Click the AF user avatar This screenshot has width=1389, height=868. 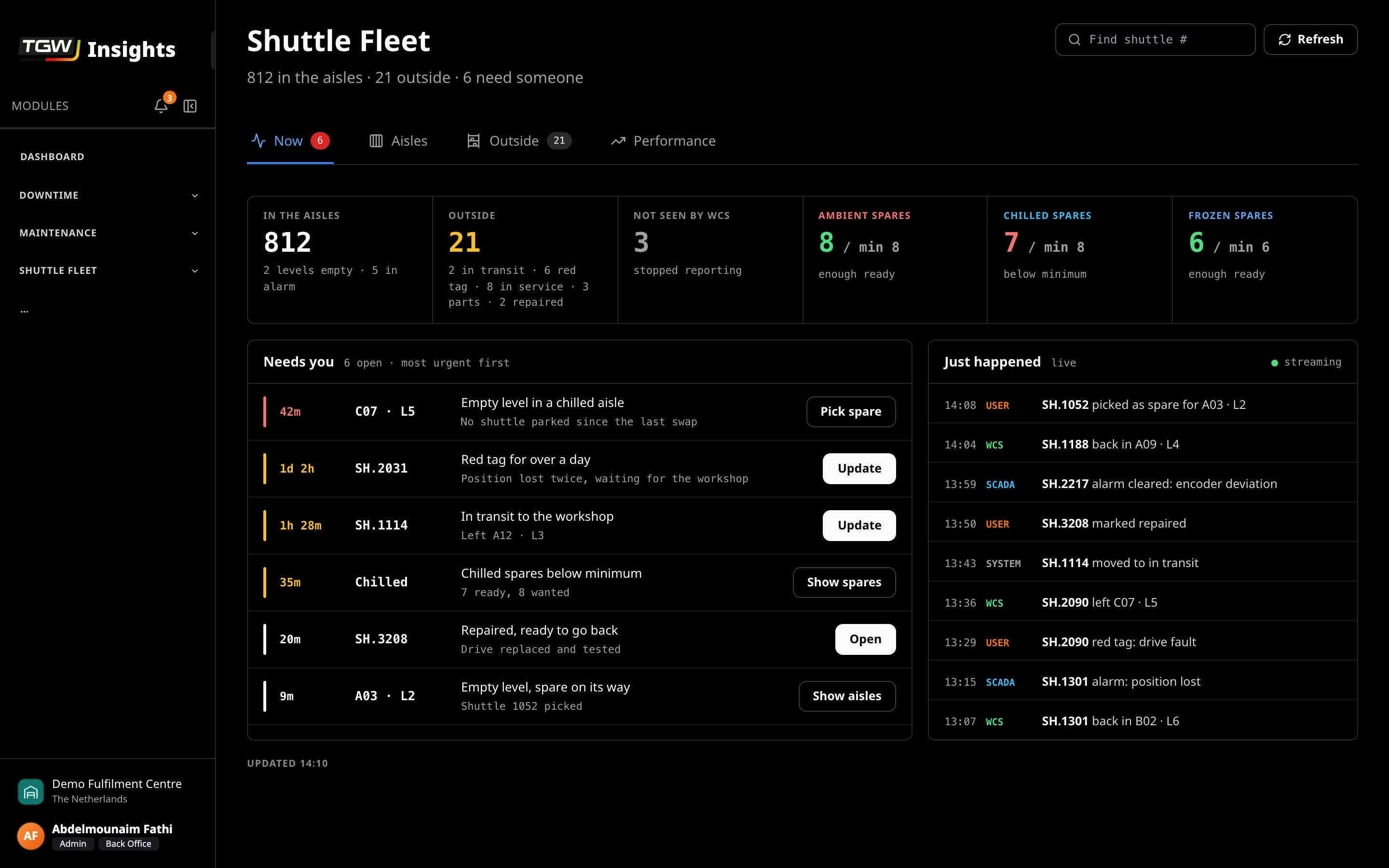point(31,836)
